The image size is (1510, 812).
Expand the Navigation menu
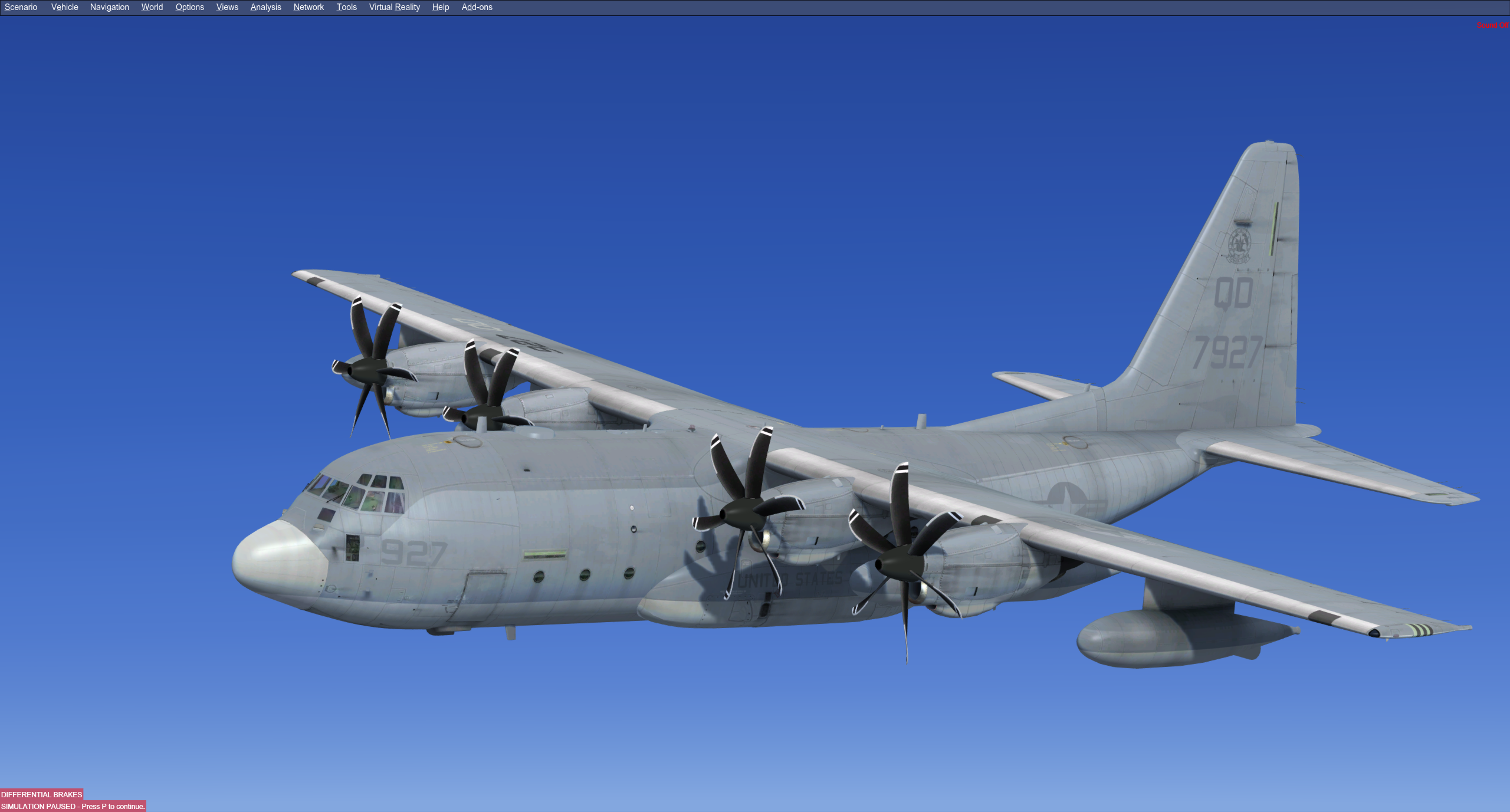pos(109,7)
